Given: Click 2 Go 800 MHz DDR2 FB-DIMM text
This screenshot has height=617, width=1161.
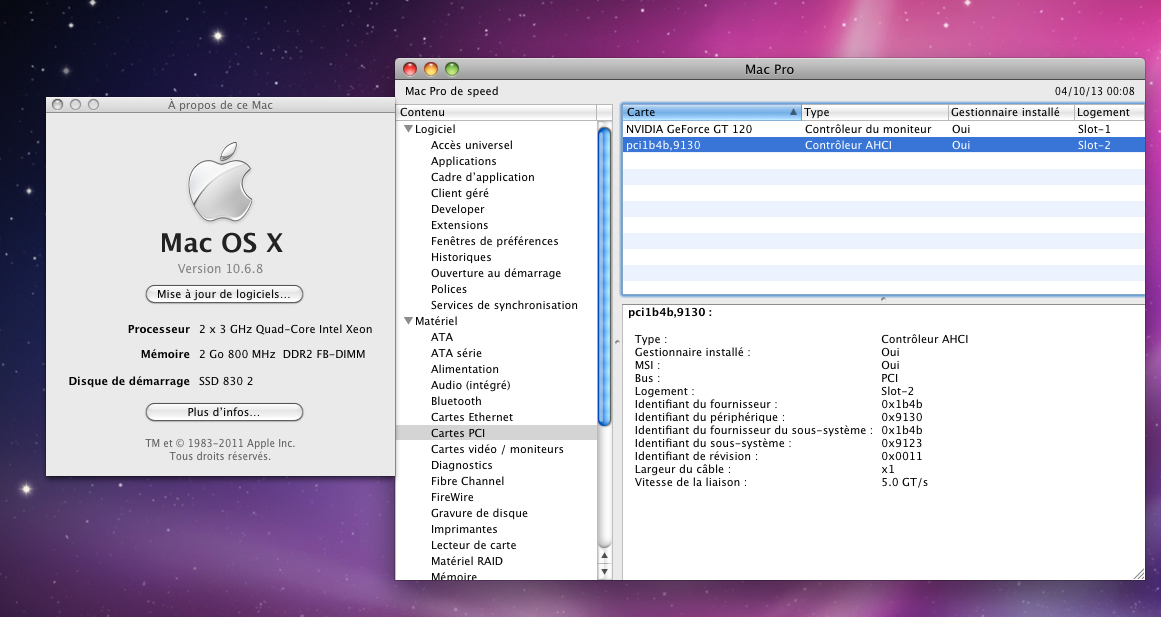Looking at the screenshot, I should 282,354.
